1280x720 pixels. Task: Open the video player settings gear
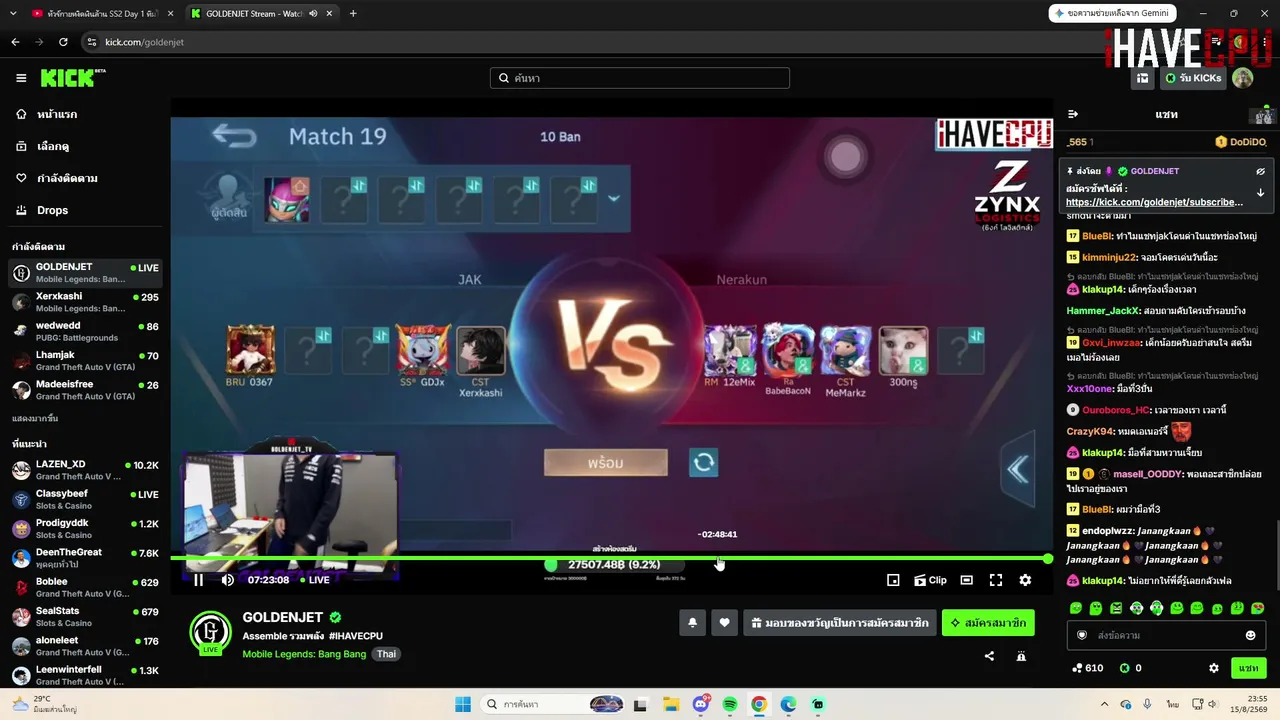pyautogui.click(x=1025, y=580)
